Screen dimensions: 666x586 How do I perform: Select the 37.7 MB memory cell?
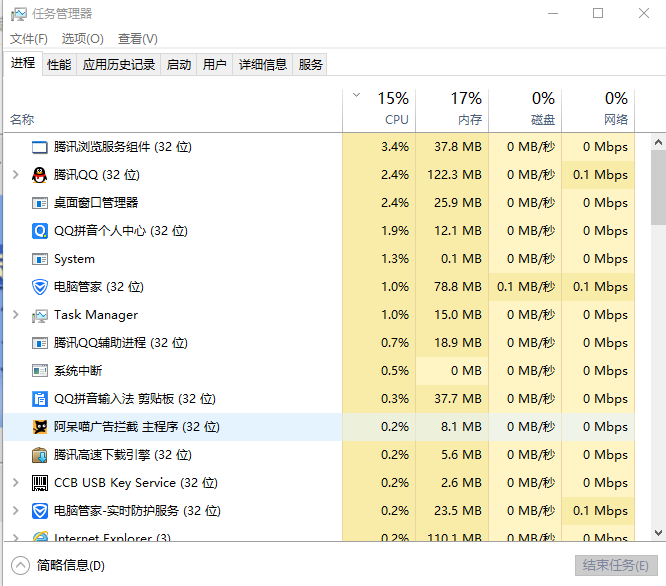pyautogui.click(x=452, y=399)
